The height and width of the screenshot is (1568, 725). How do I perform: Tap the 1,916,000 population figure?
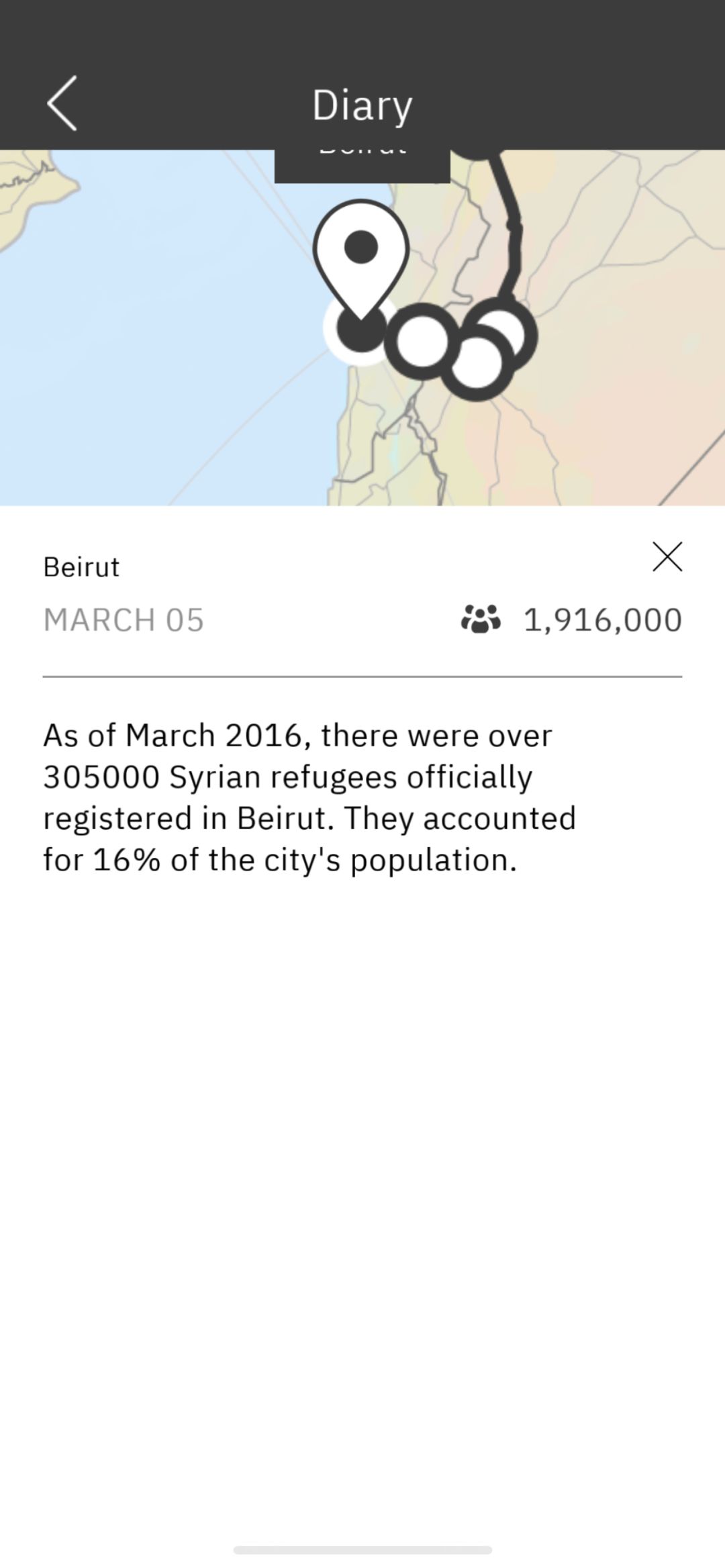pyautogui.click(x=602, y=620)
